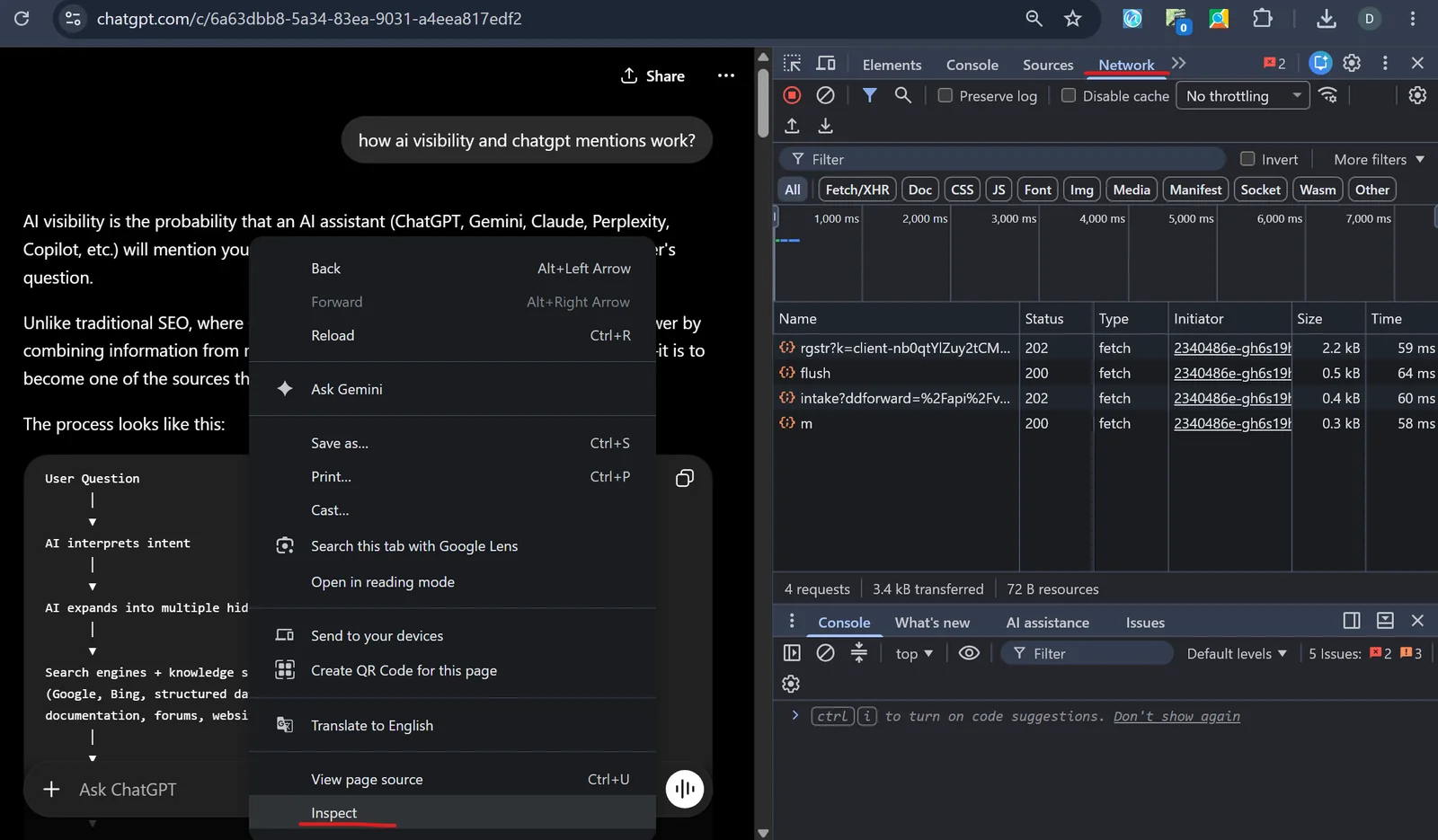The width and height of the screenshot is (1438, 840).
Task: Switch to the Elements tab
Action: 892,65
